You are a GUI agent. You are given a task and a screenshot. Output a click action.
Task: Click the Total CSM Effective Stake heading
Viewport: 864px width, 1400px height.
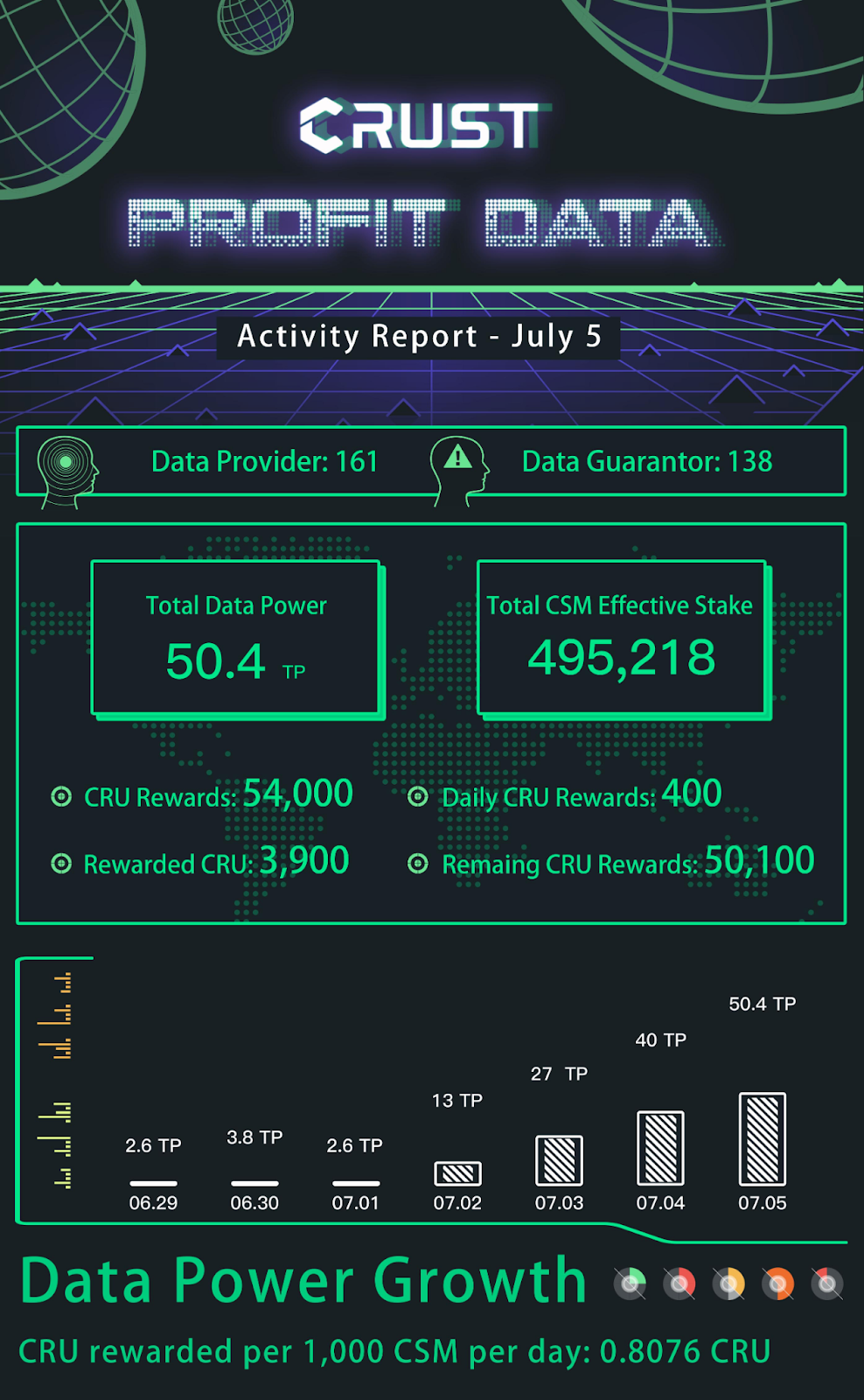pyautogui.click(x=619, y=605)
